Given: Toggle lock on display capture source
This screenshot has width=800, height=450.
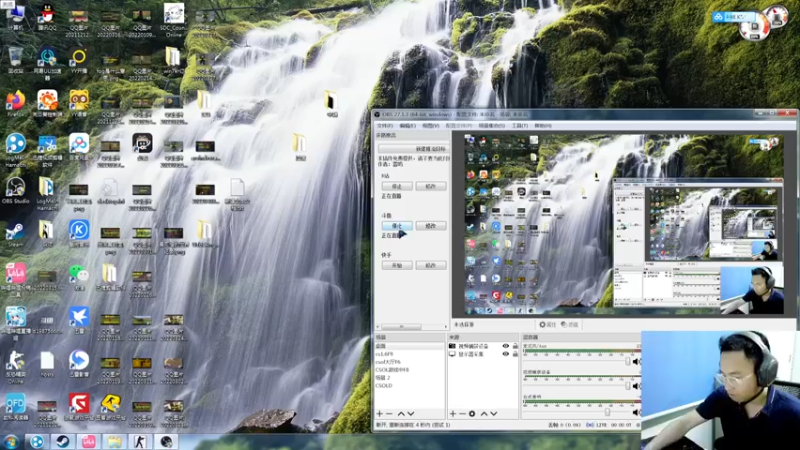Looking at the screenshot, I should click(x=515, y=354).
